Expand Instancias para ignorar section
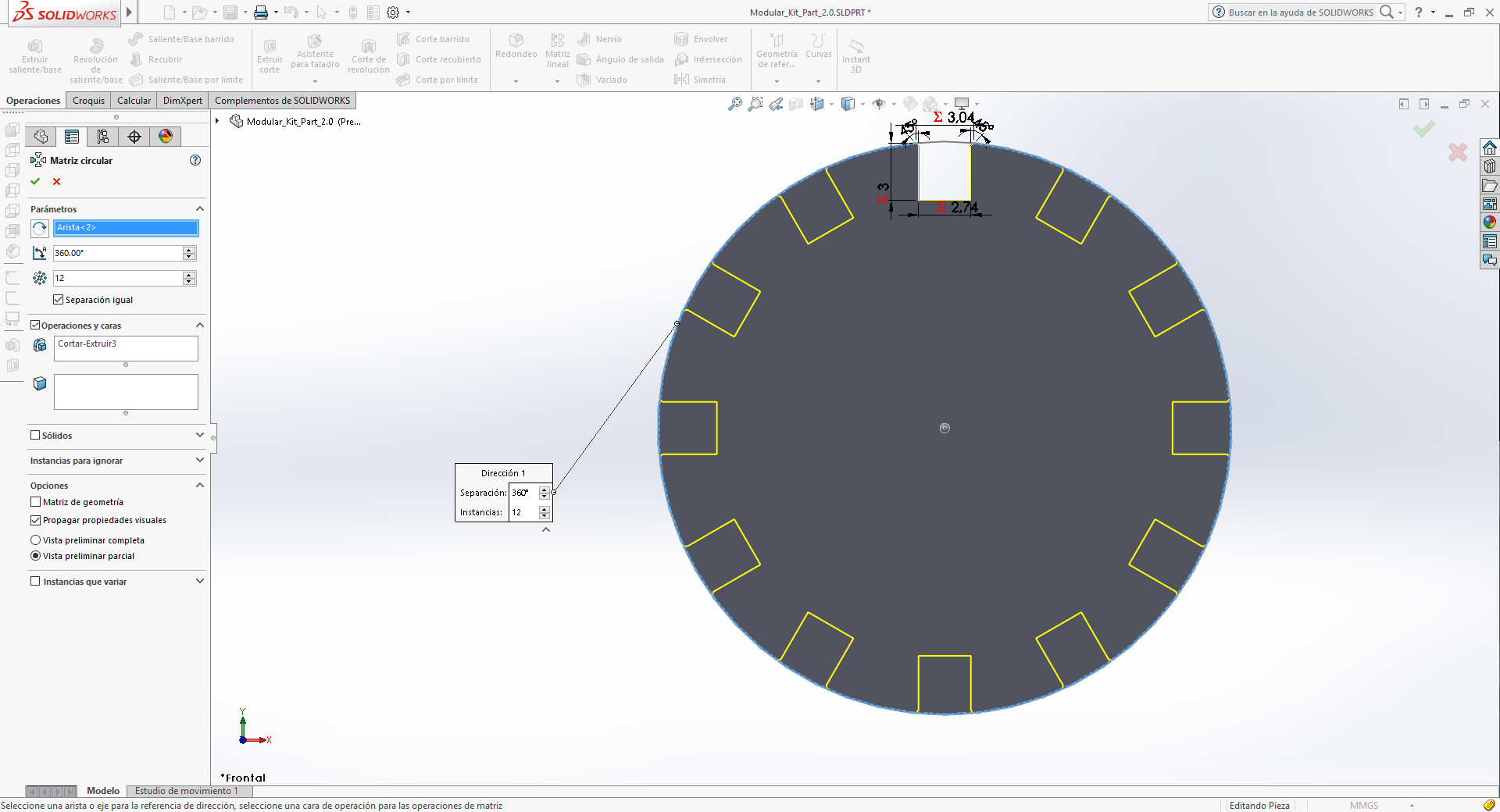 point(200,460)
